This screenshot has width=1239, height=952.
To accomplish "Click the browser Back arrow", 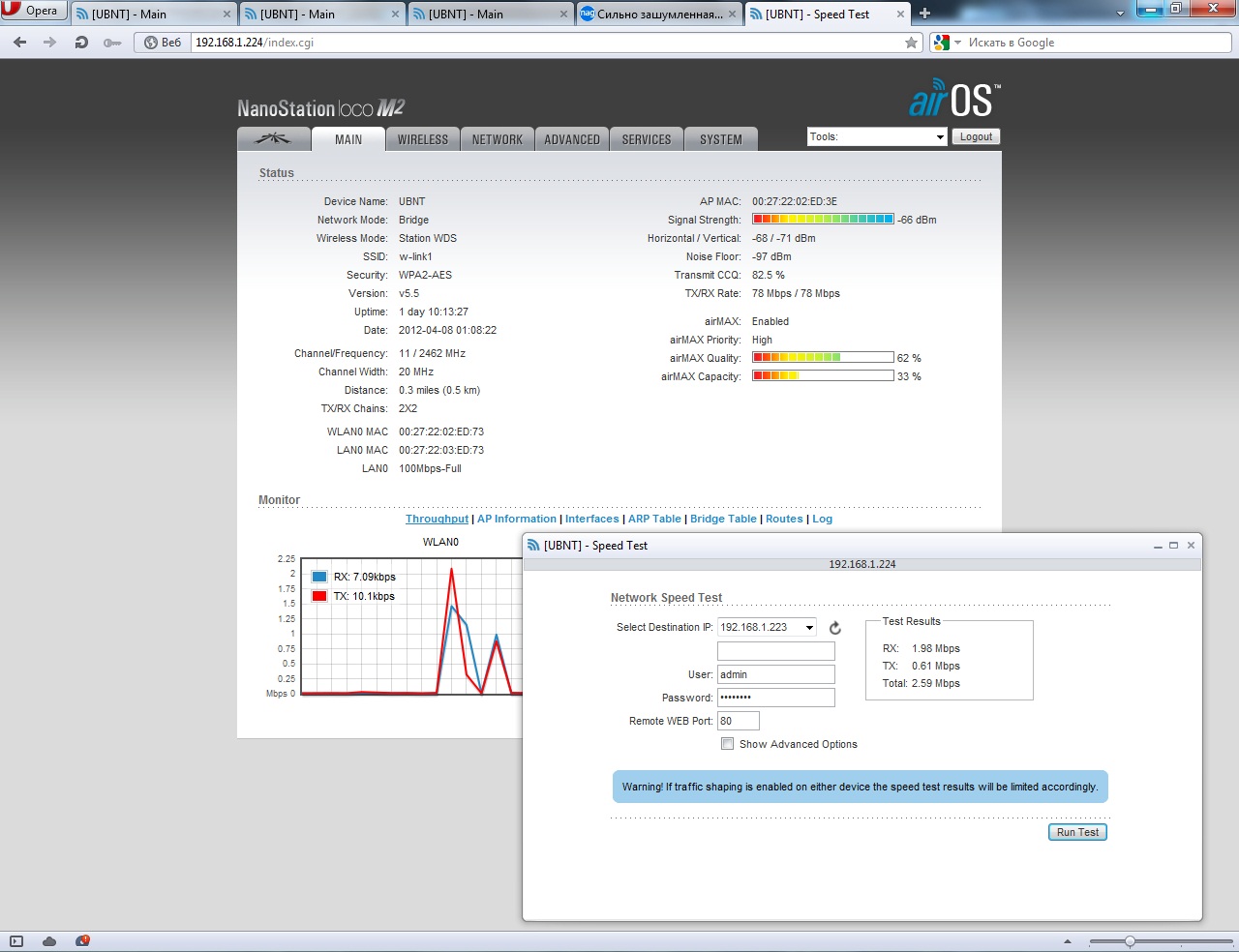I will 19,43.
